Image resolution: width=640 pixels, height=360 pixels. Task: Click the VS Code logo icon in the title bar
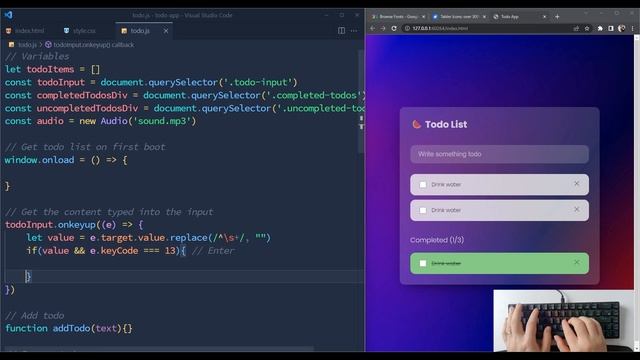8,15
